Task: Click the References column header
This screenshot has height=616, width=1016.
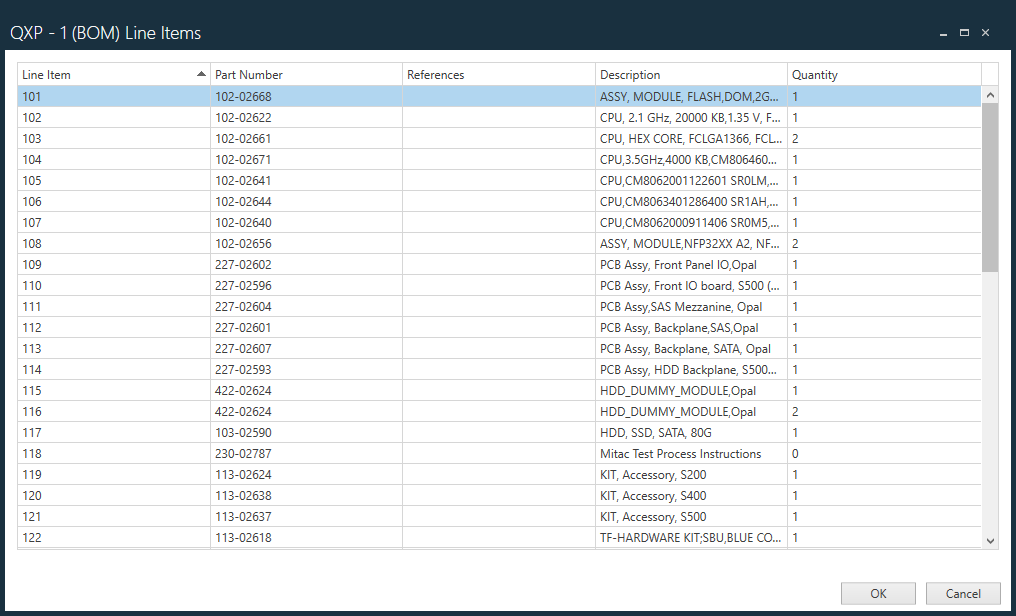Action: coord(498,75)
